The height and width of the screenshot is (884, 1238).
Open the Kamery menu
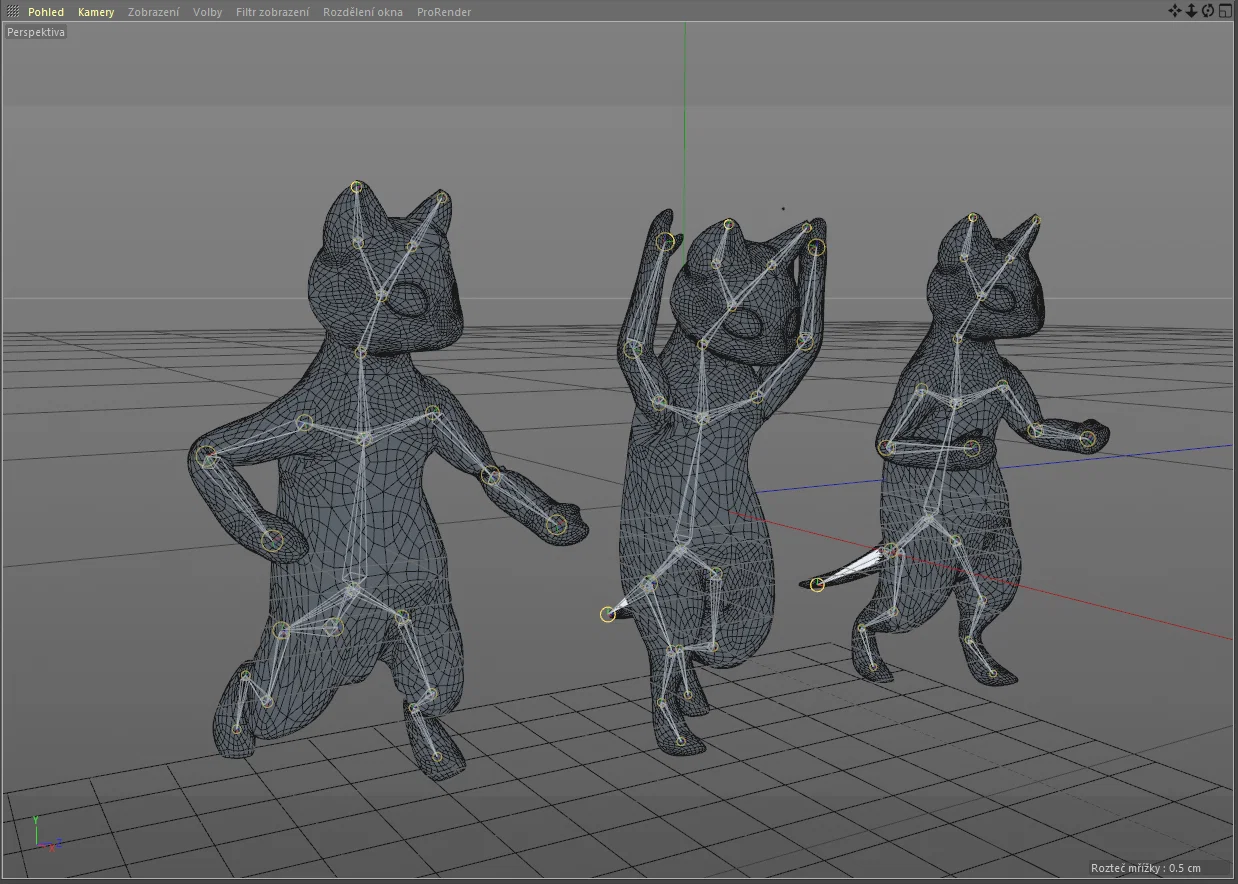96,12
